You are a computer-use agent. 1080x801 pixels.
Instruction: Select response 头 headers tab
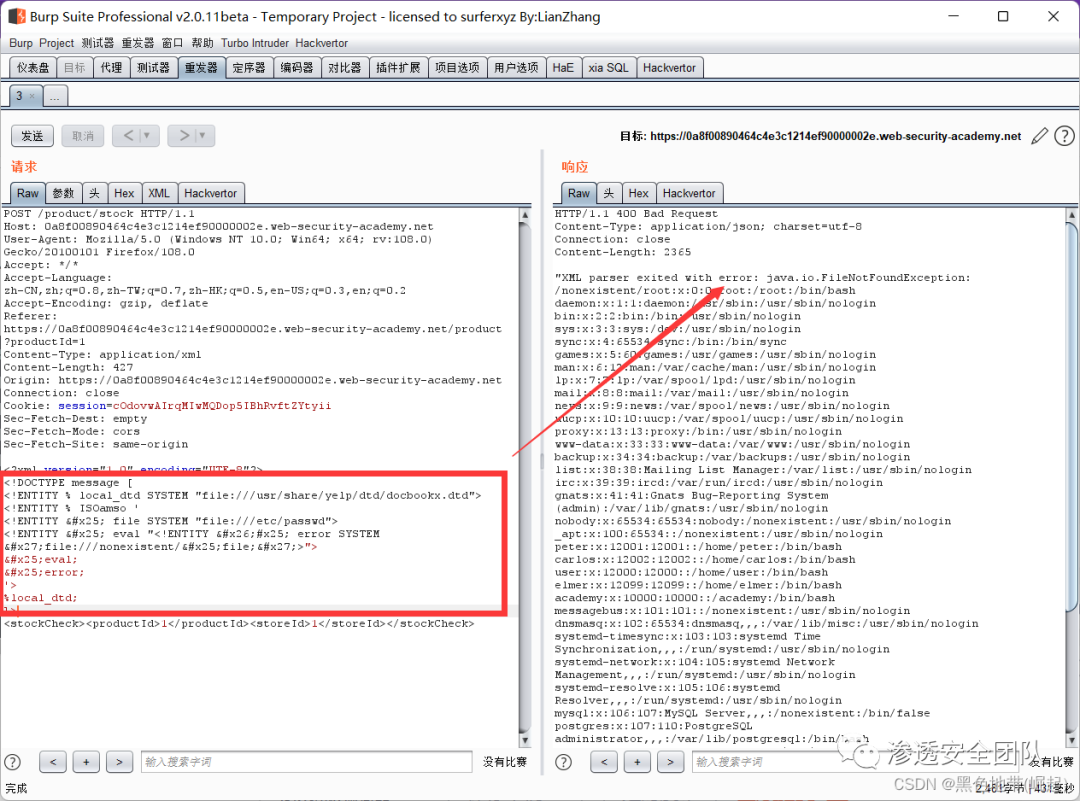[609, 194]
